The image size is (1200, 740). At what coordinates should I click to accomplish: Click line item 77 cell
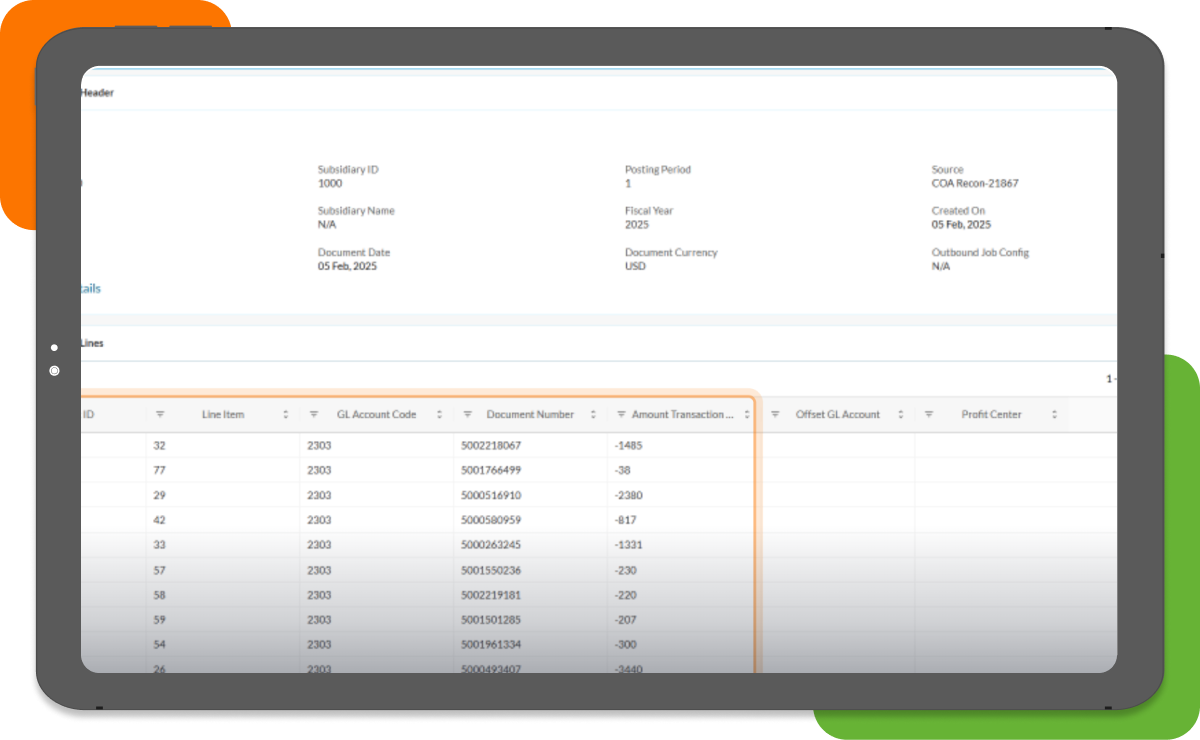(x=160, y=470)
